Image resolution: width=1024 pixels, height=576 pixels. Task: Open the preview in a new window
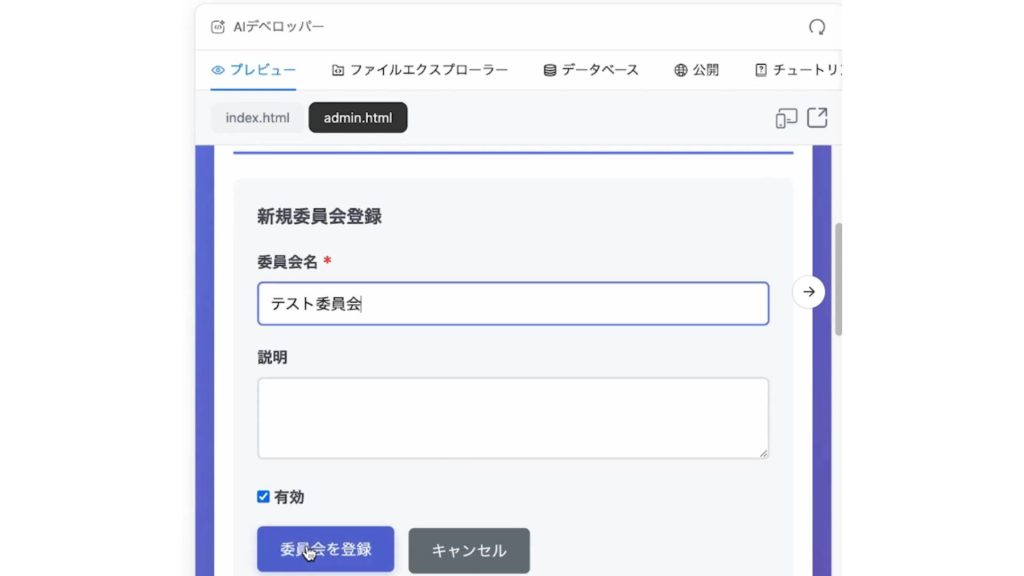[817, 118]
